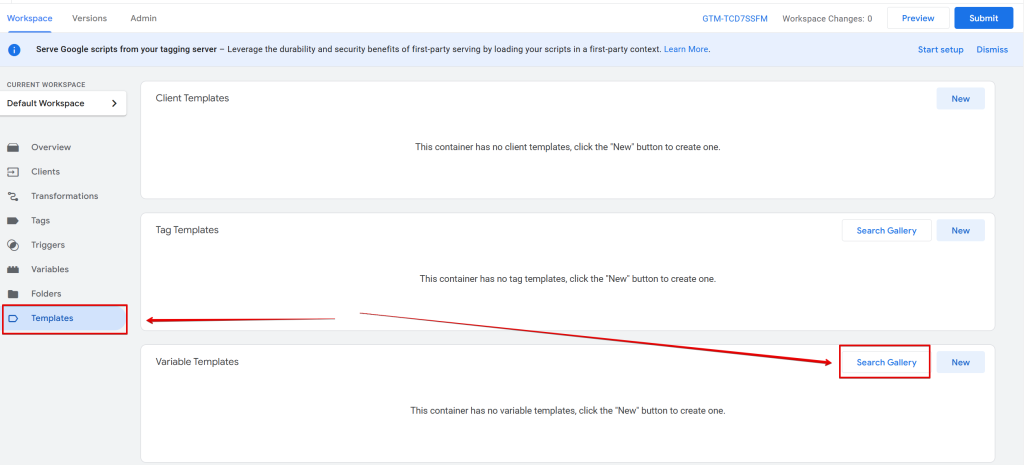1024x465 pixels.
Task: Dismiss the first-party serving banner
Action: (992, 49)
